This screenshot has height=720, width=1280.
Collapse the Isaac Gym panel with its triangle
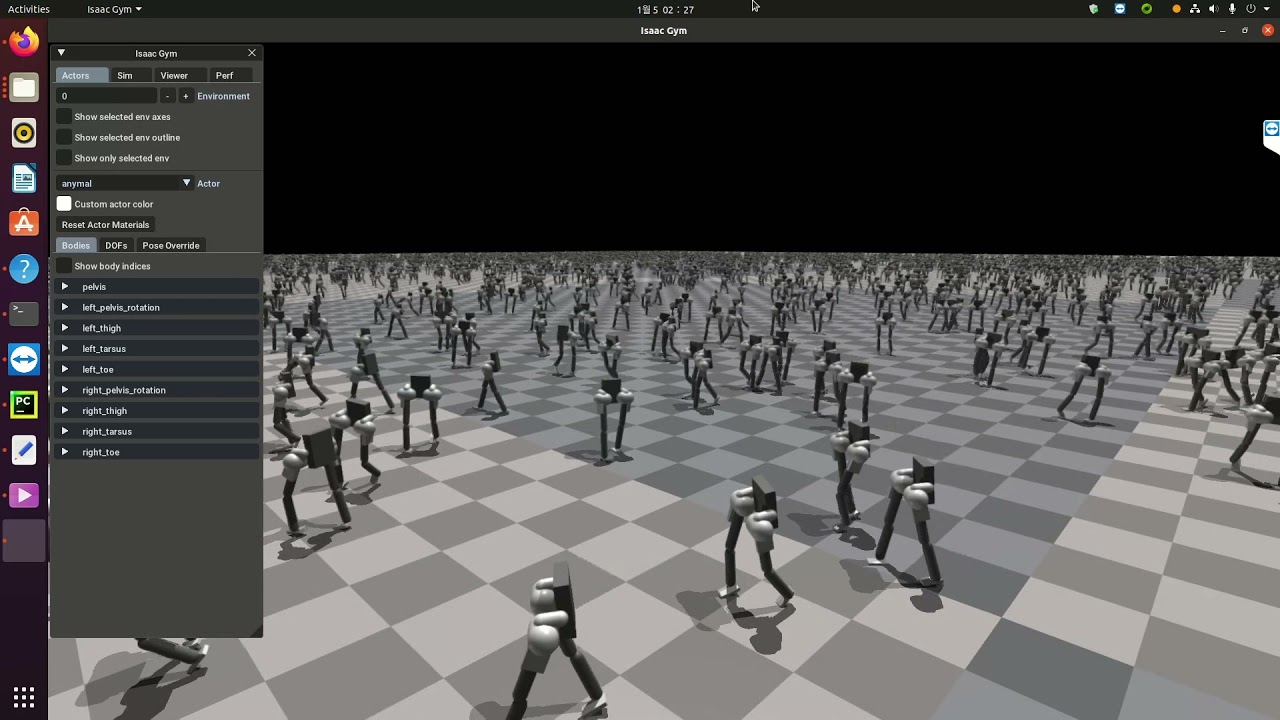click(61, 53)
